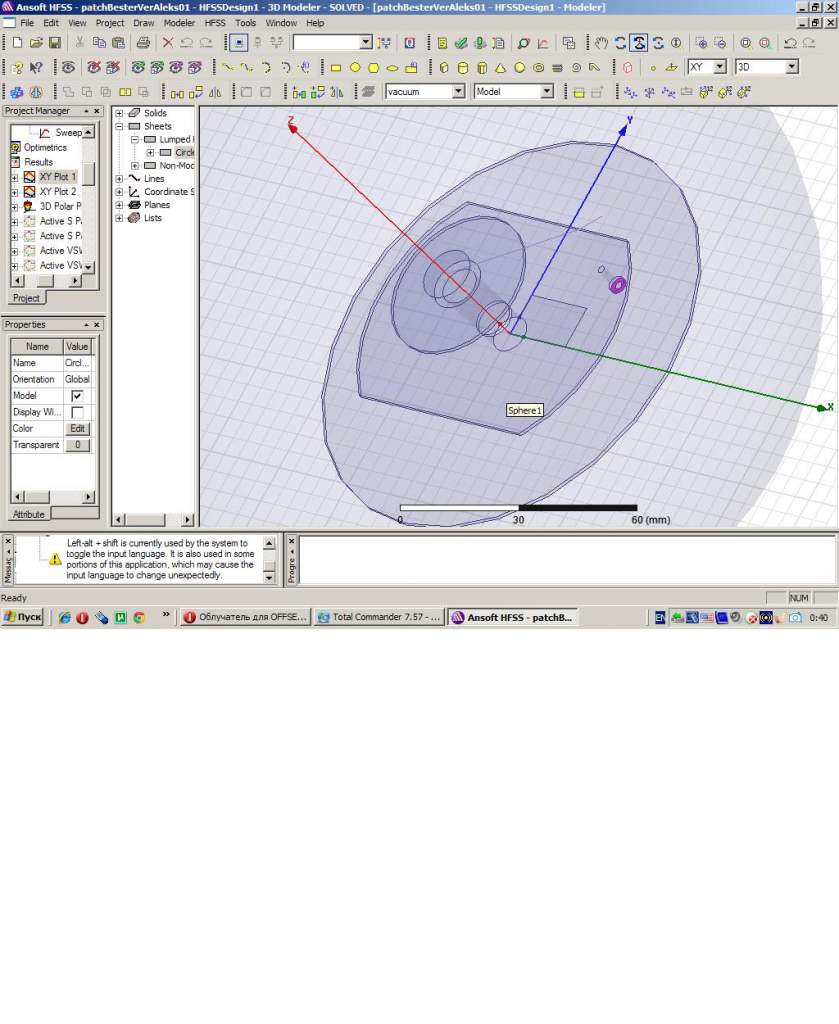Select XY Plot 2 in project tree
Screen dimensions: 839x1024
(57, 191)
